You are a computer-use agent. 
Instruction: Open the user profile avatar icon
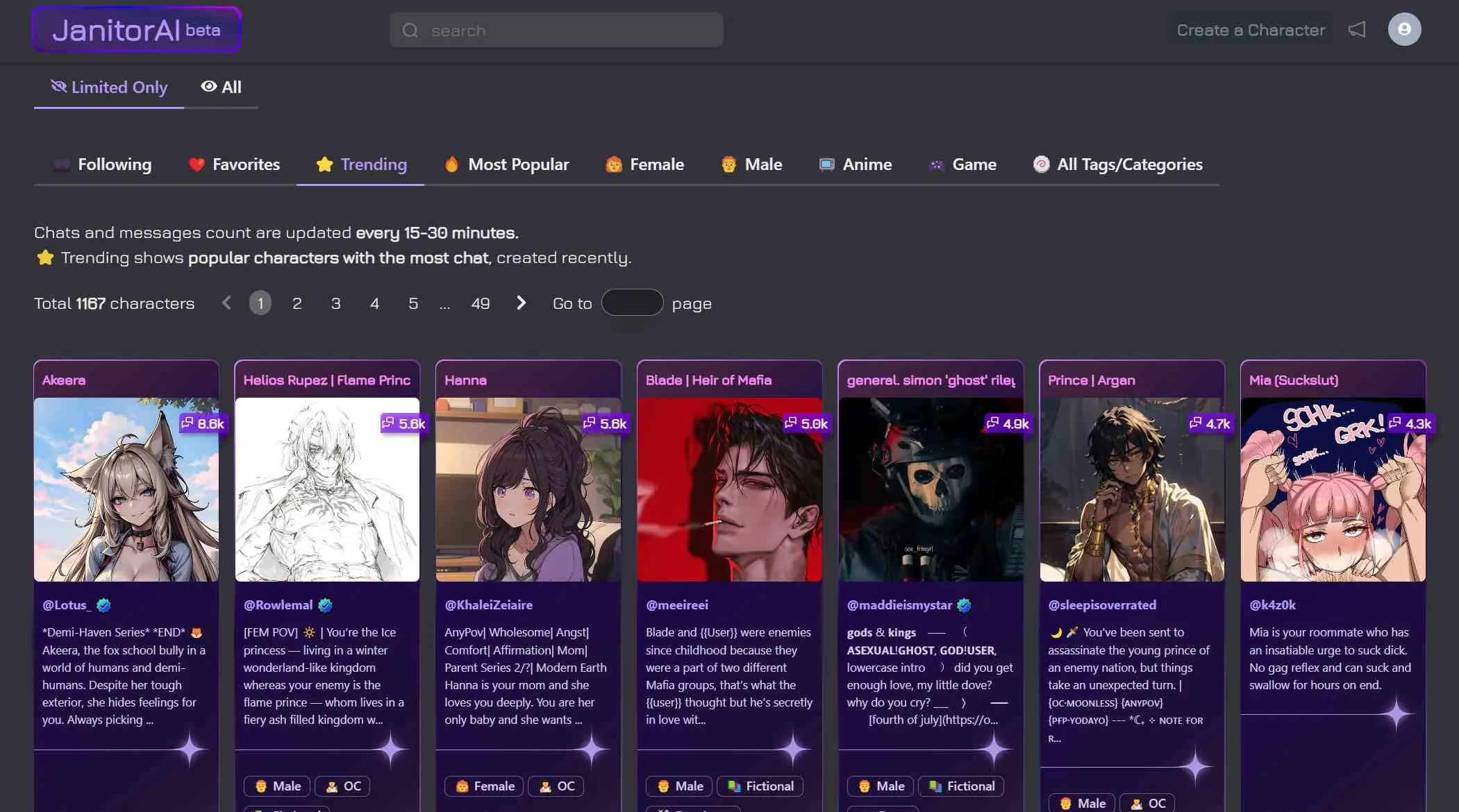tap(1403, 29)
